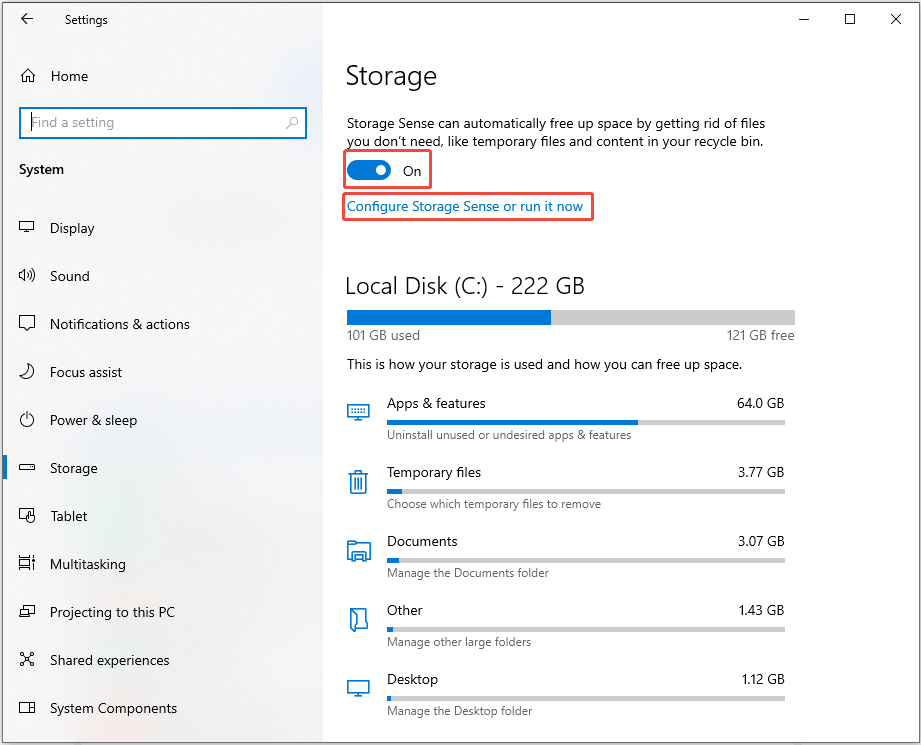Click the search magnifier icon
The height and width of the screenshot is (745, 921).
[292, 122]
